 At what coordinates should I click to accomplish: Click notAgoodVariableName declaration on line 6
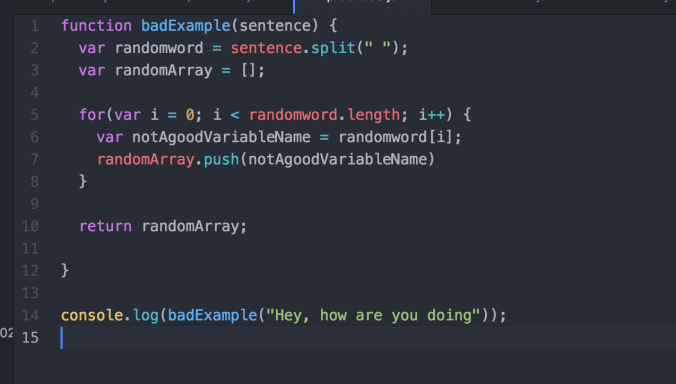[221, 137]
